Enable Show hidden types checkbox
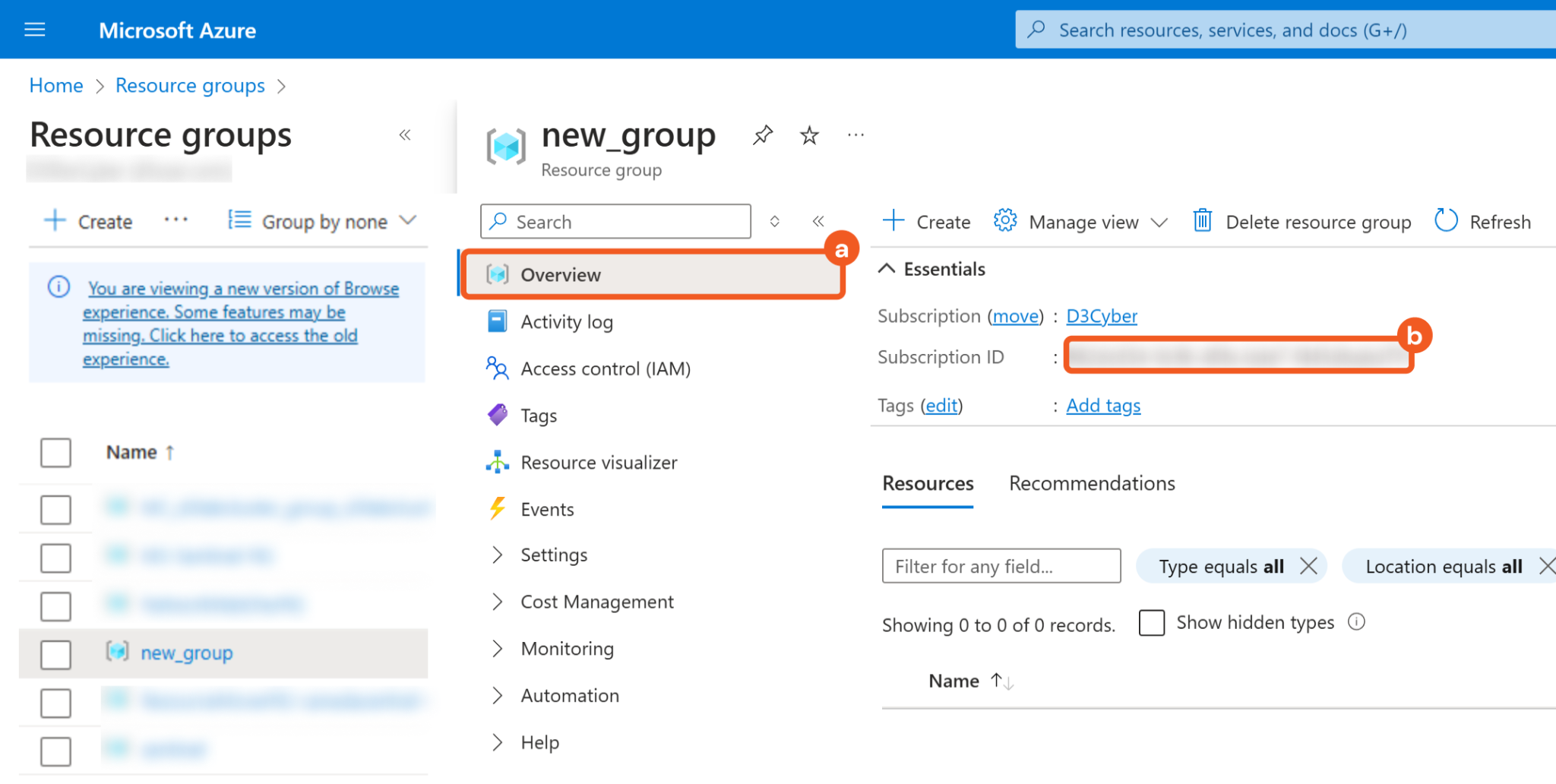 [x=1152, y=623]
